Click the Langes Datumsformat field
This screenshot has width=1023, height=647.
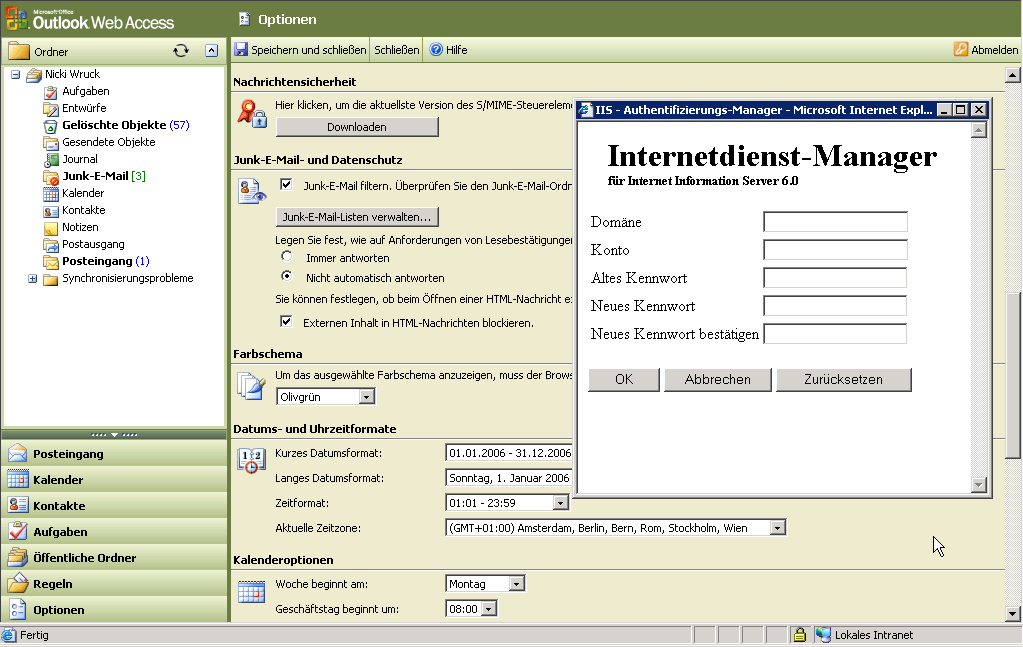point(509,478)
